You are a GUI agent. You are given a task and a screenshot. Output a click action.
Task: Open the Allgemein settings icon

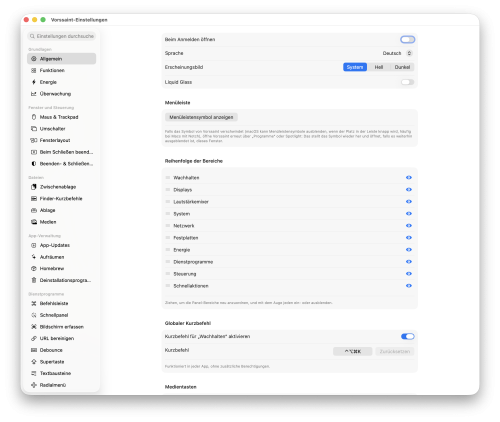[x=34, y=59]
